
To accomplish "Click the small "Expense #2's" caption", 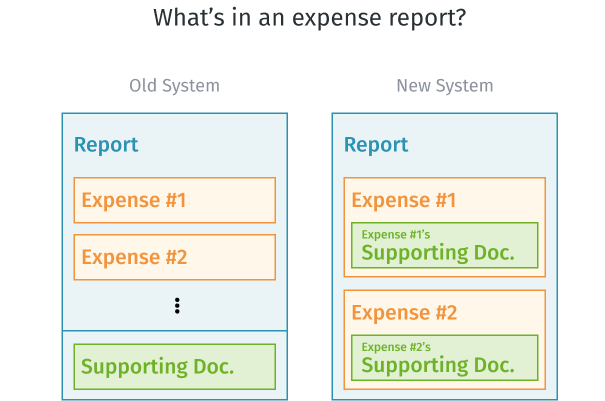I will 396,347.
